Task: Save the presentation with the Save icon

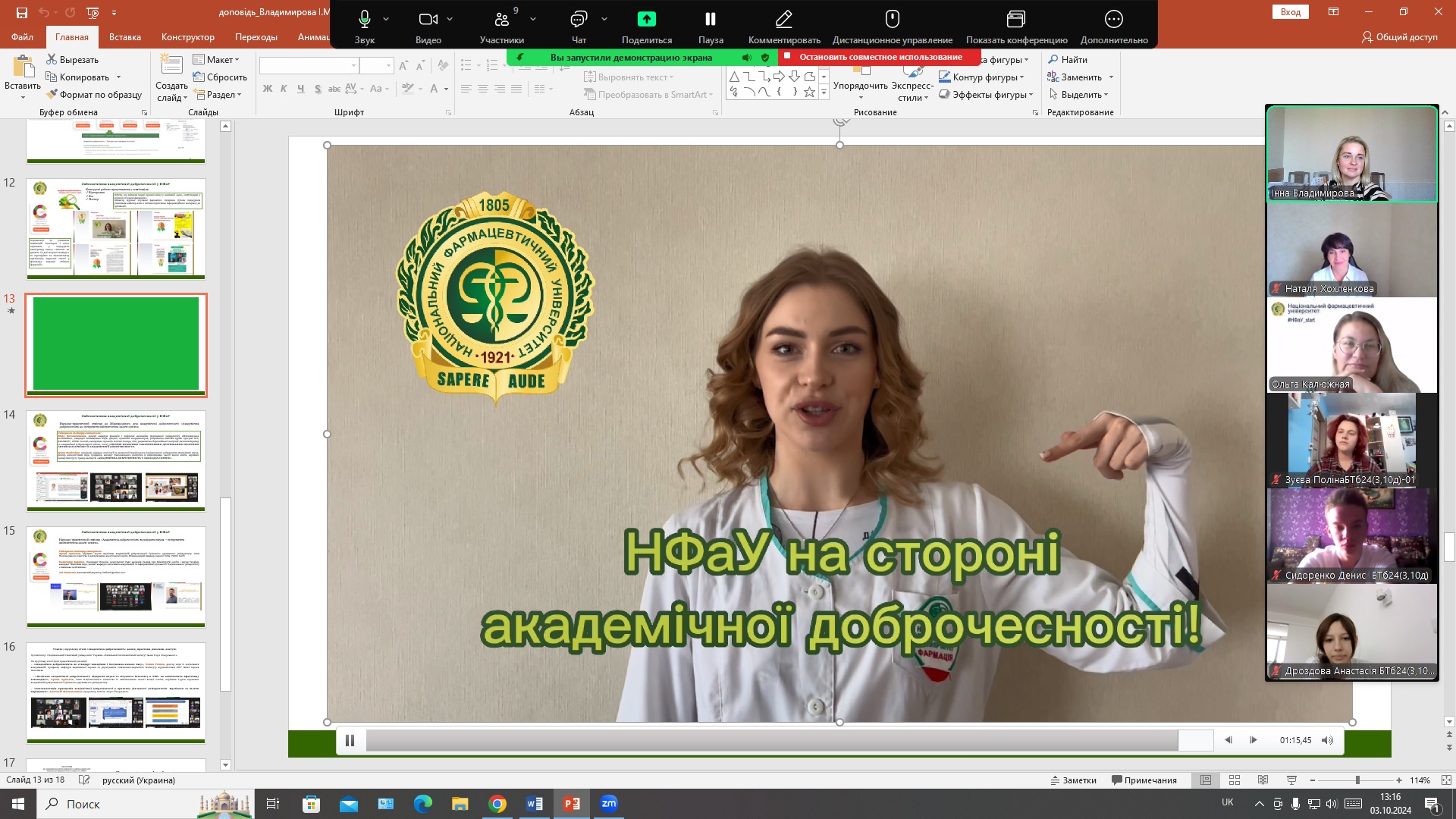Action: (x=22, y=12)
